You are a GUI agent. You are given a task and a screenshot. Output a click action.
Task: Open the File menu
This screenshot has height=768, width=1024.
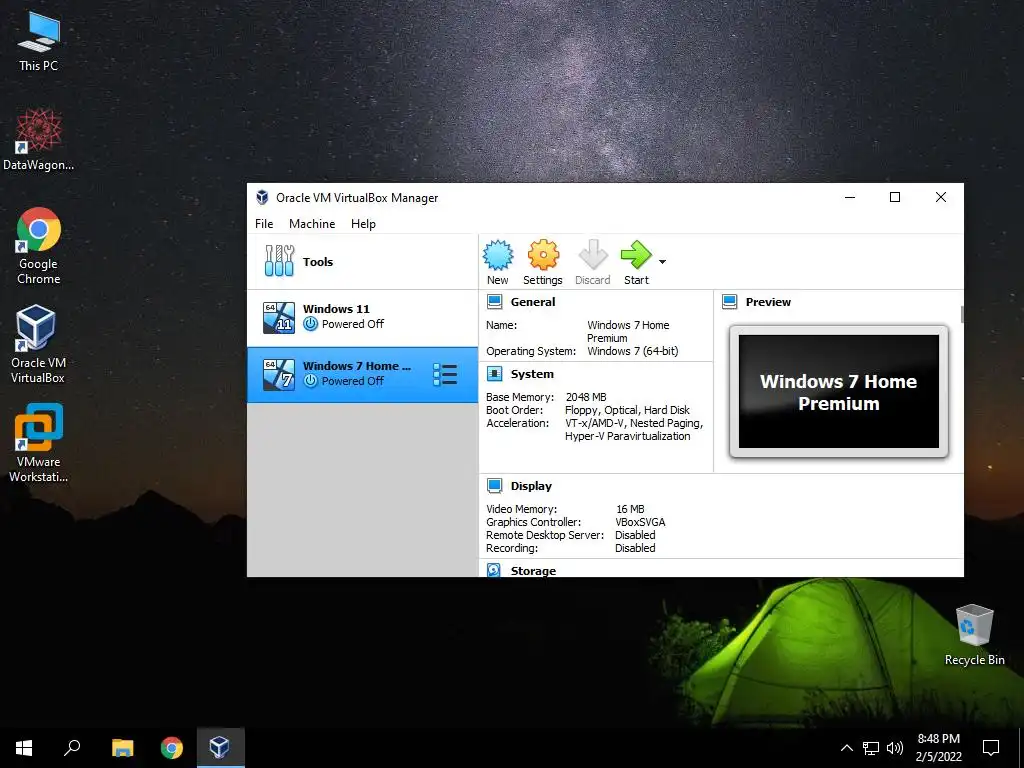pos(264,223)
